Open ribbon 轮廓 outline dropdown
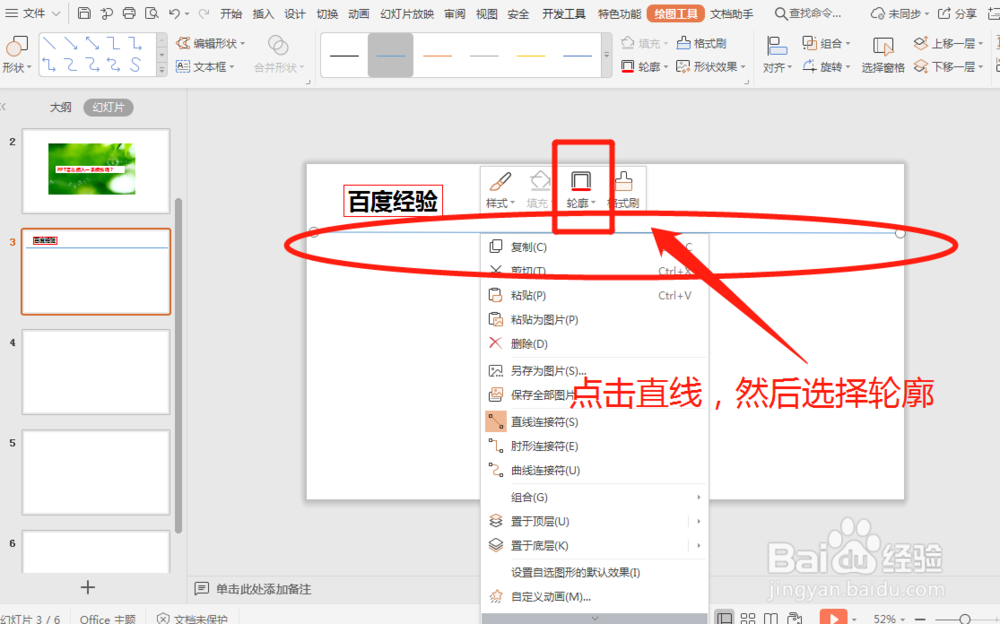The height and width of the screenshot is (624, 1000). coord(644,66)
